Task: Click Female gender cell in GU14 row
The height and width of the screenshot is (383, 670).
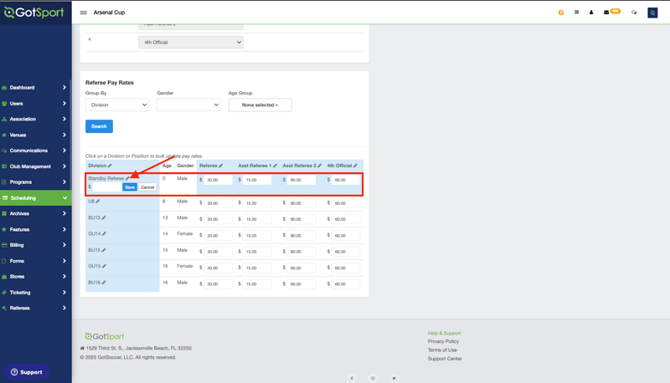Action: [185, 234]
